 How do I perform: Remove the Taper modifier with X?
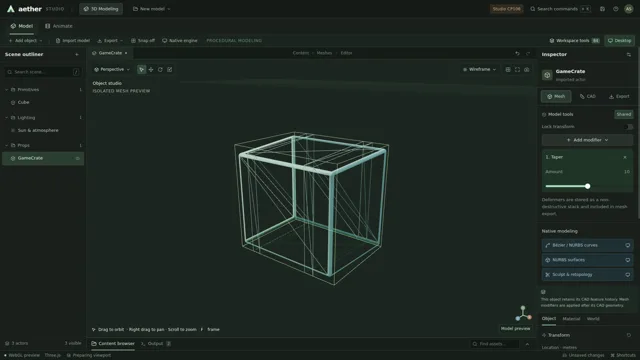click(625, 157)
